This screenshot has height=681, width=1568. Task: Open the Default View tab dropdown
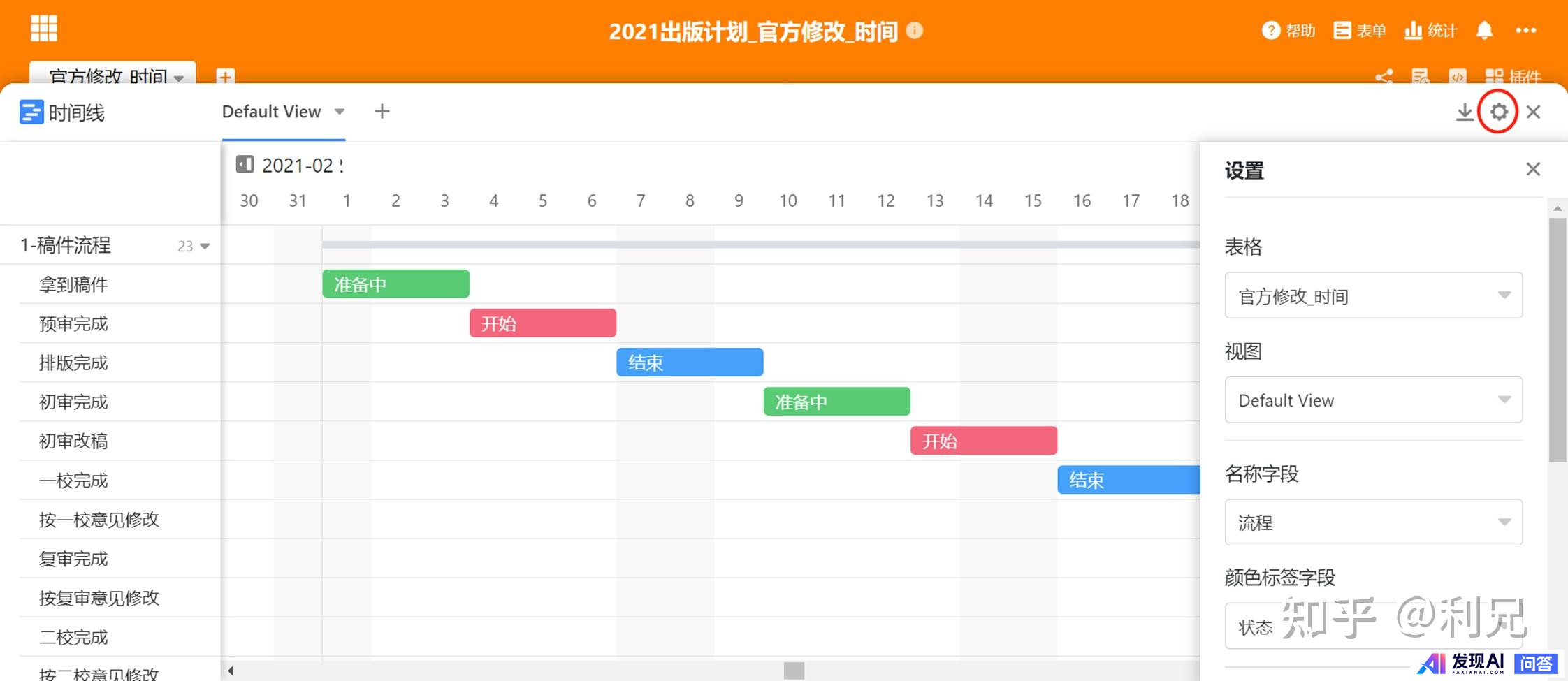coord(340,112)
